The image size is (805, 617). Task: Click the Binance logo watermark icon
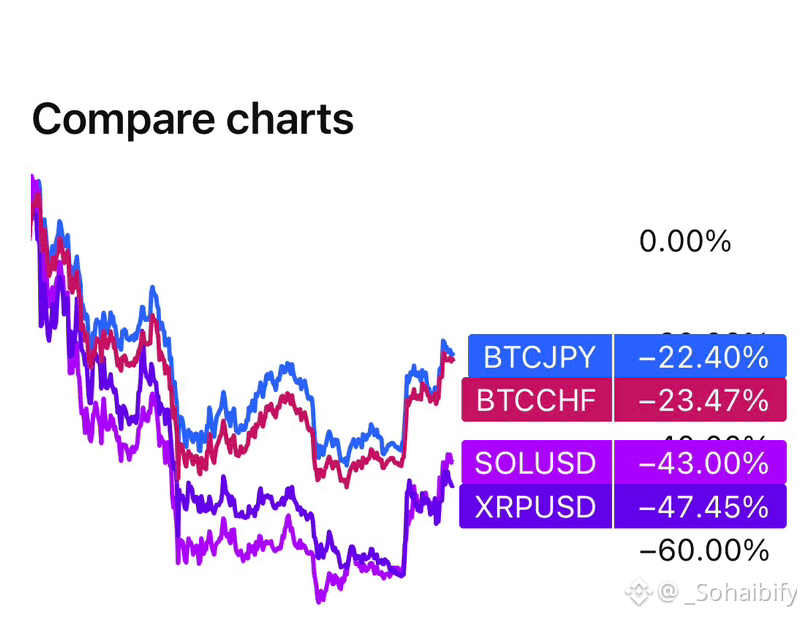tap(638, 591)
